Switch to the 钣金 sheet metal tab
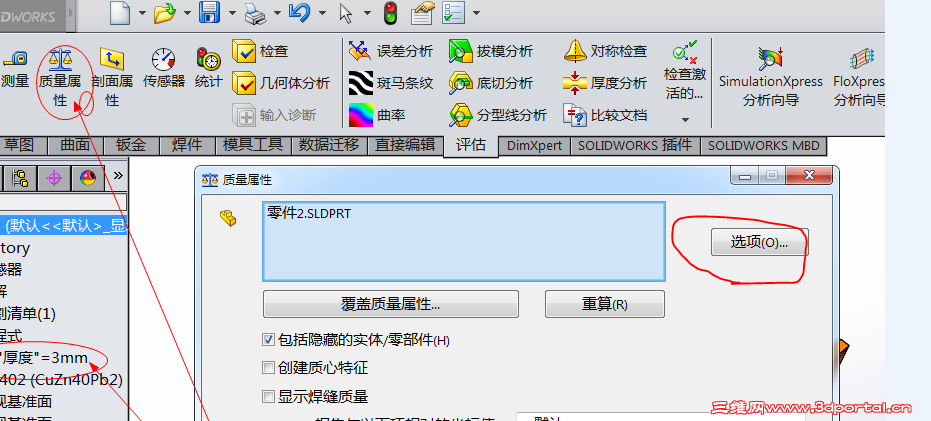Image resolution: width=931 pixels, height=421 pixels. tap(131, 145)
